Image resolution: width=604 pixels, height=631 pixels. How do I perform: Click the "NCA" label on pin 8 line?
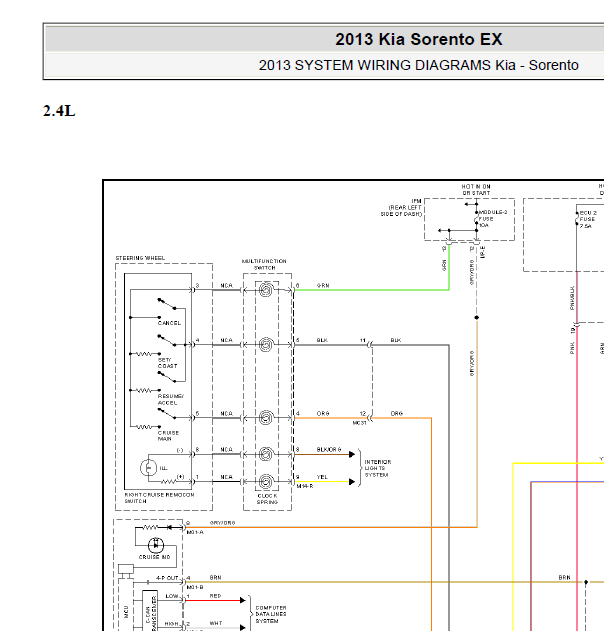click(x=227, y=450)
